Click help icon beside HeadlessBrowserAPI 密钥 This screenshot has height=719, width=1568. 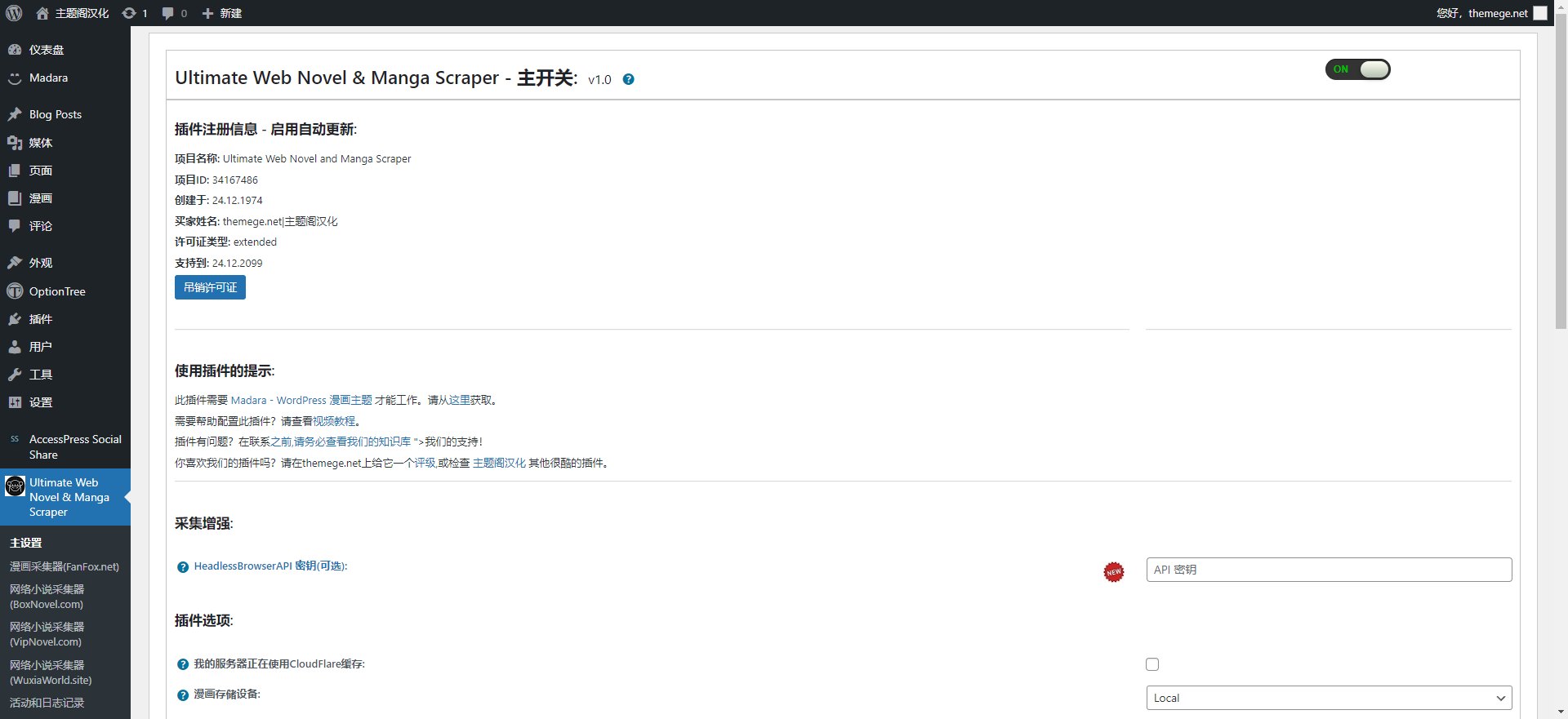(183, 567)
